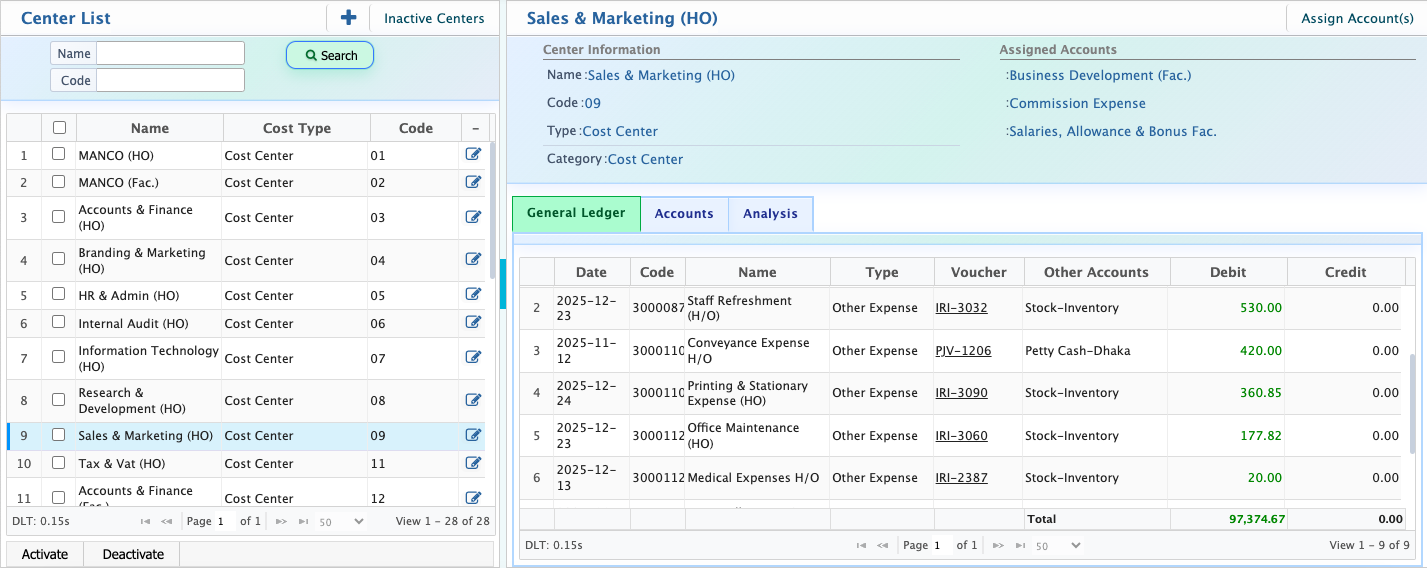Open the Analysis tab

point(770,214)
